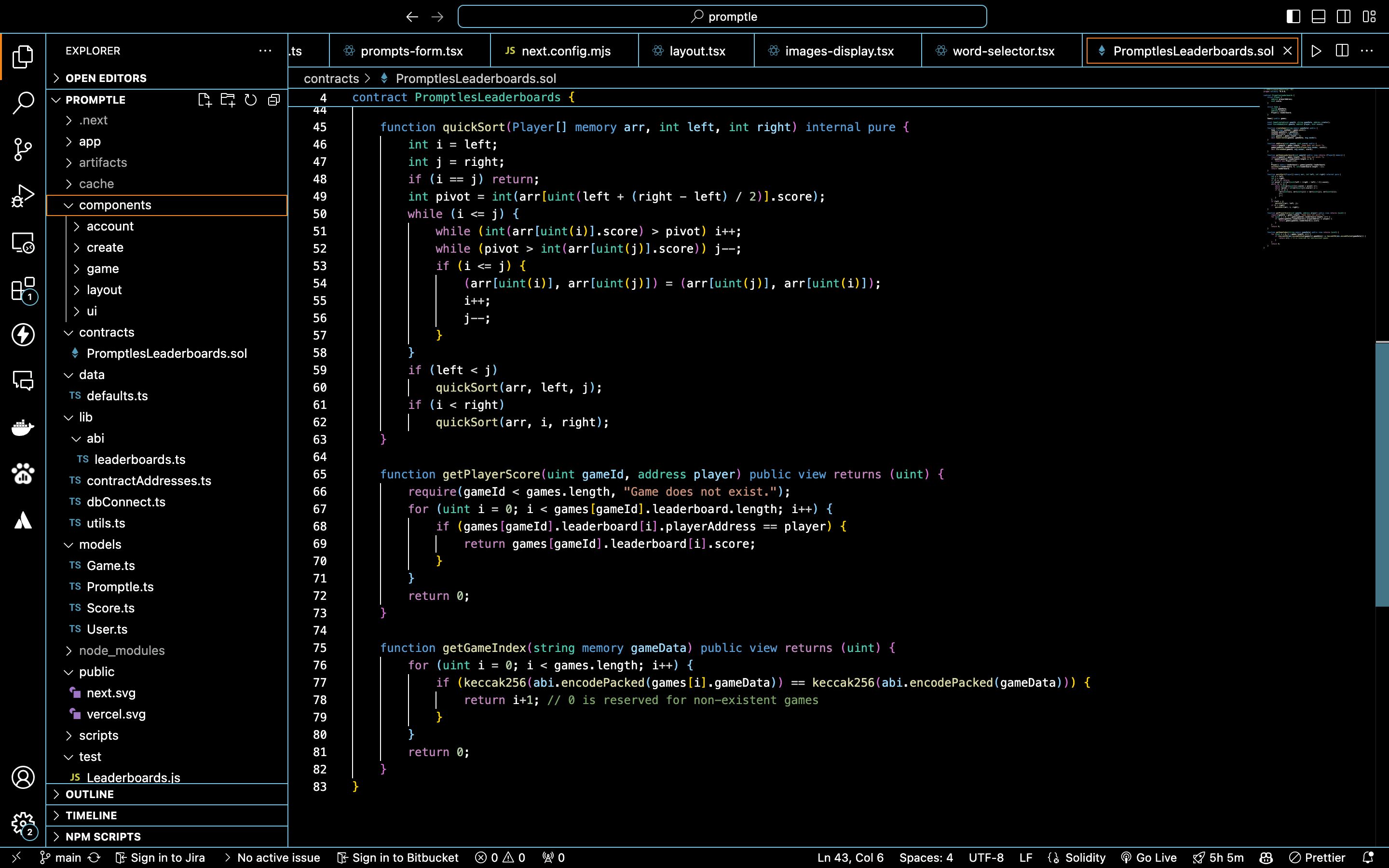Expand the .next folder
The image size is (1389, 868).
pyautogui.click(x=167, y=120)
